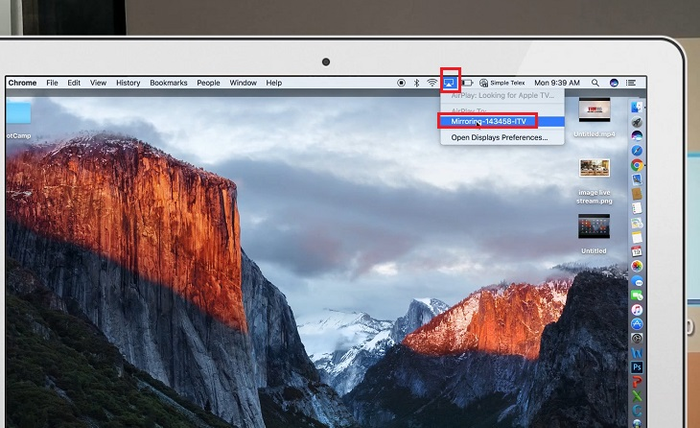Open the Bookmarks menu

pos(168,83)
